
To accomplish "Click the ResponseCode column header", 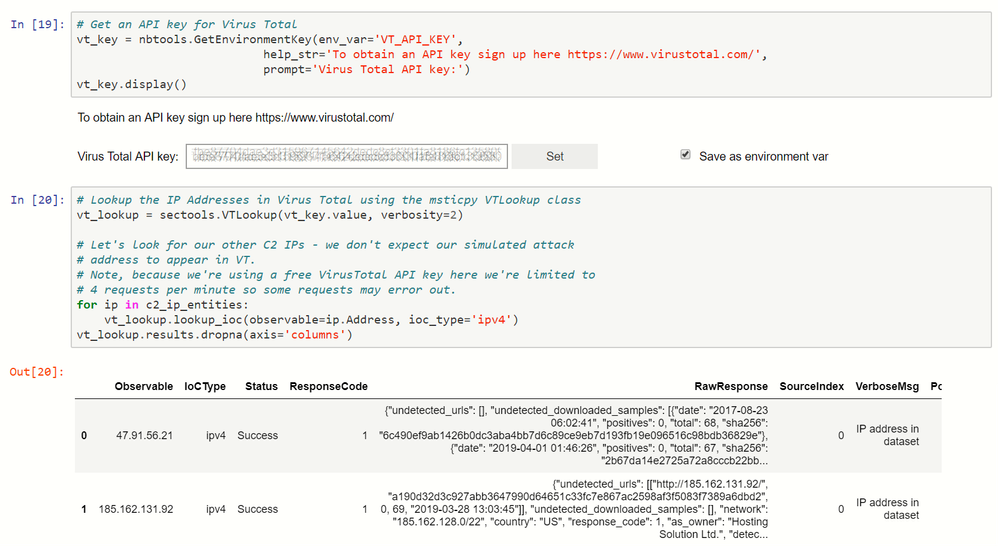I will (x=329, y=386).
